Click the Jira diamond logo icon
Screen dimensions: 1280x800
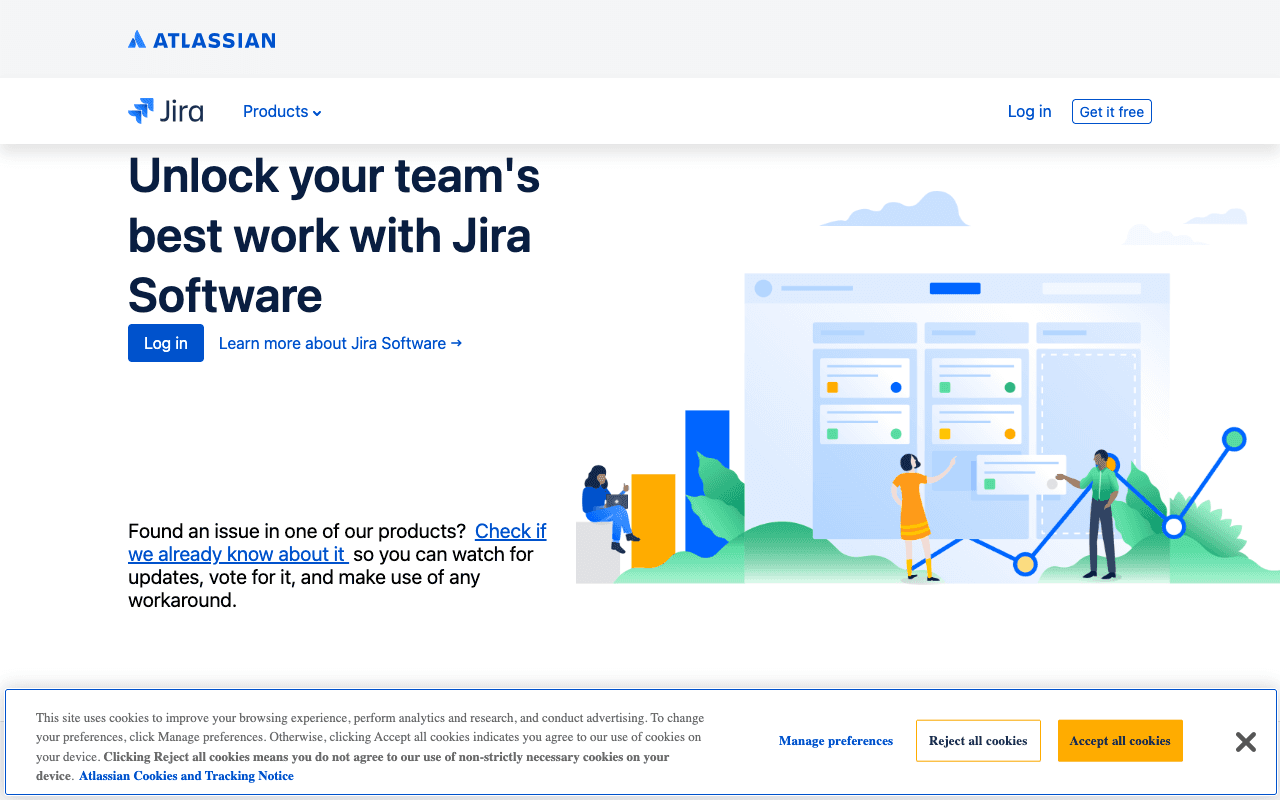tap(143, 111)
